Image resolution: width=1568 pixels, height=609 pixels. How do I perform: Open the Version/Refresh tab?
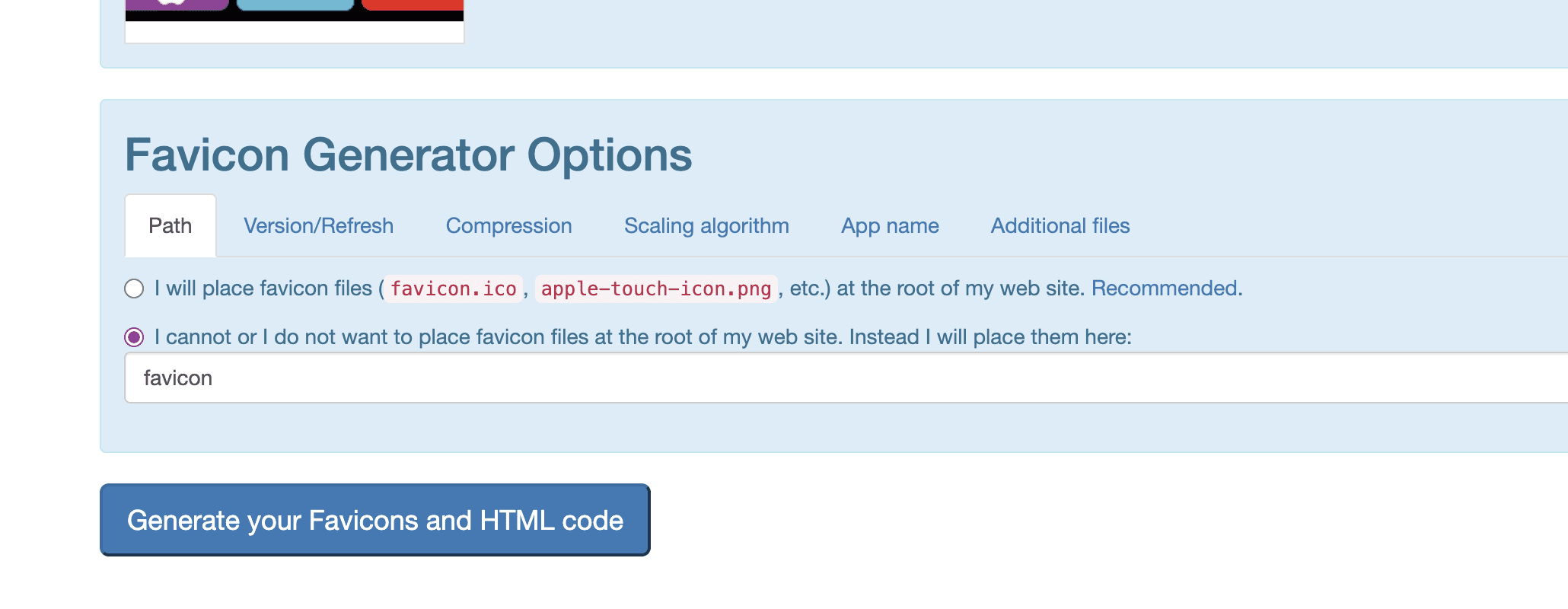318,226
